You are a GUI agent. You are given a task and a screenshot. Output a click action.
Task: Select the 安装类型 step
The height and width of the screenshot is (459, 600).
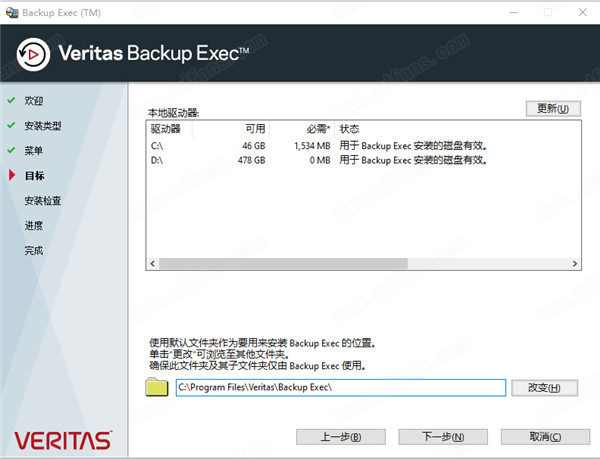[43, 125]
